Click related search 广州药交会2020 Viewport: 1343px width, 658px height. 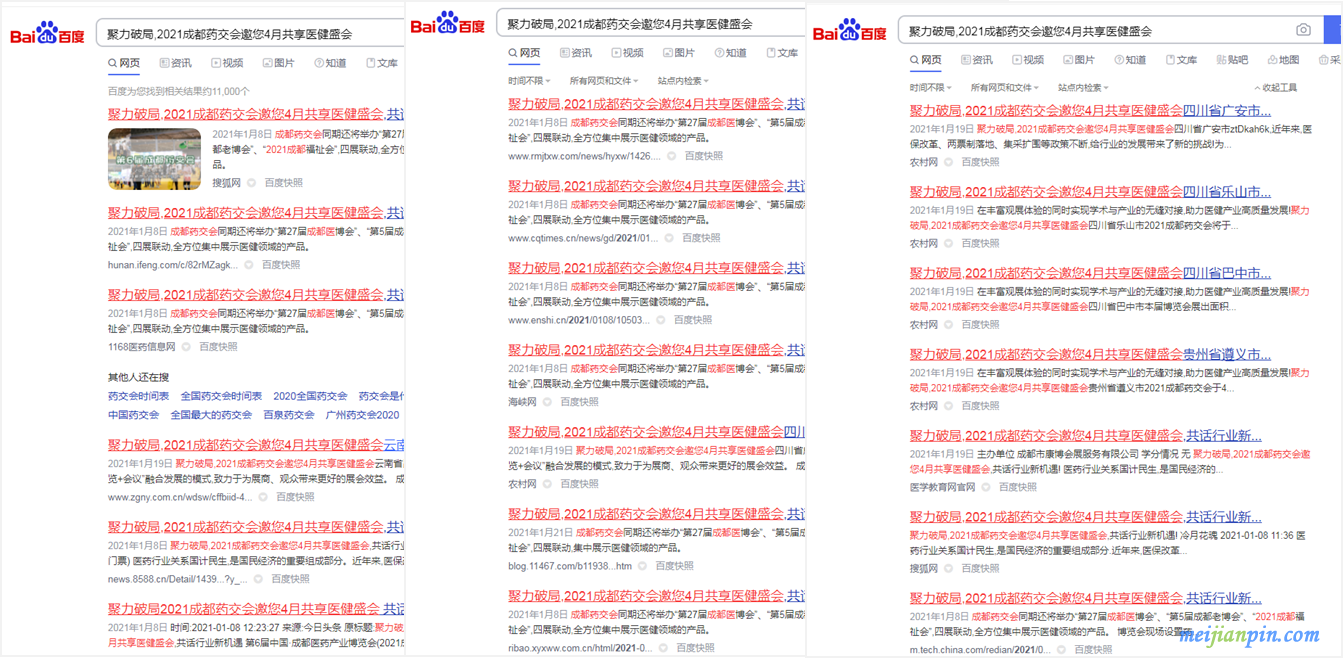362,415
